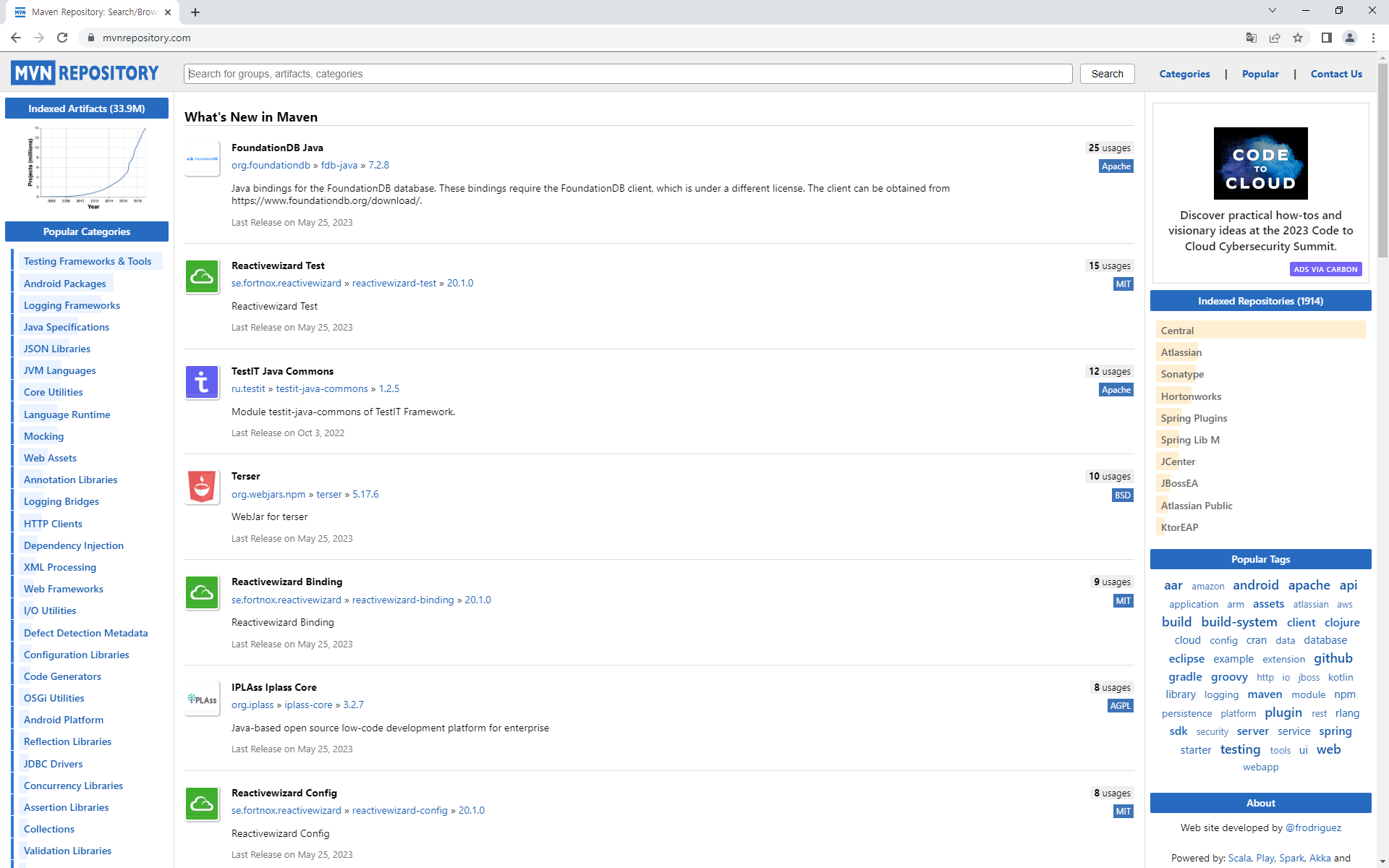
Task: Focus the groups and artifacts search field
Action: coord(627,74)
